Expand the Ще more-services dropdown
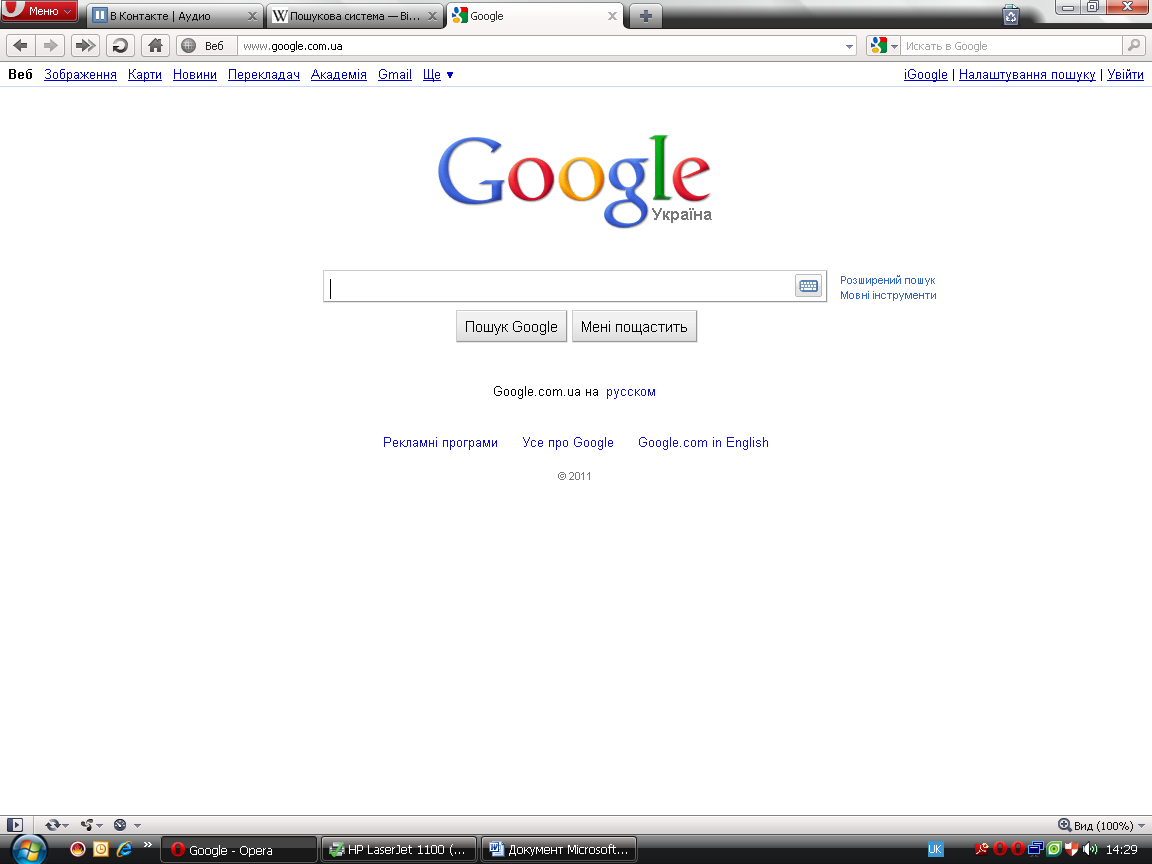The width and height of the screenshot is (1152, 864). (438, 74)
